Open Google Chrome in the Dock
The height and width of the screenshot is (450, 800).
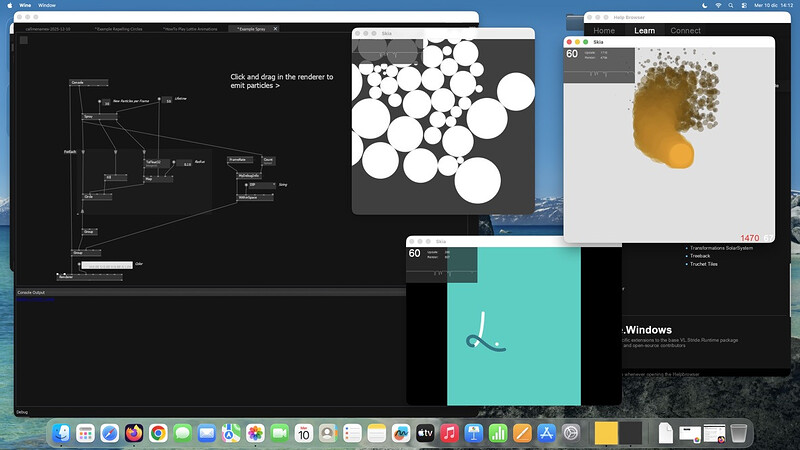pos(158,433)
